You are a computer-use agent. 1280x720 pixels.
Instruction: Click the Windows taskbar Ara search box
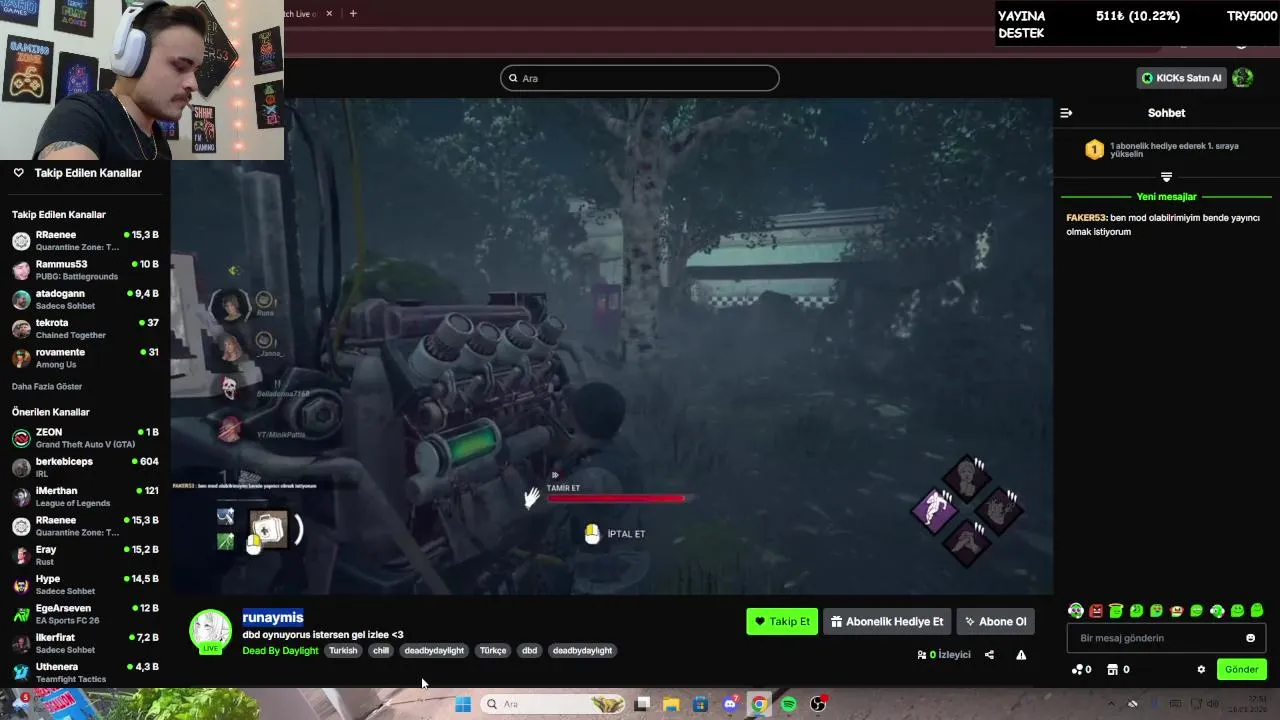(x=552, y=704)
